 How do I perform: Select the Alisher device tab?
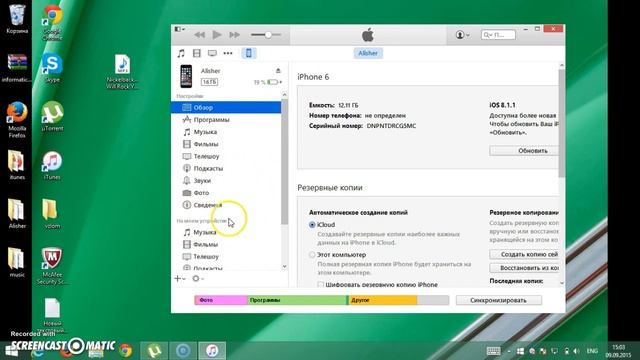tap(368, 53)
